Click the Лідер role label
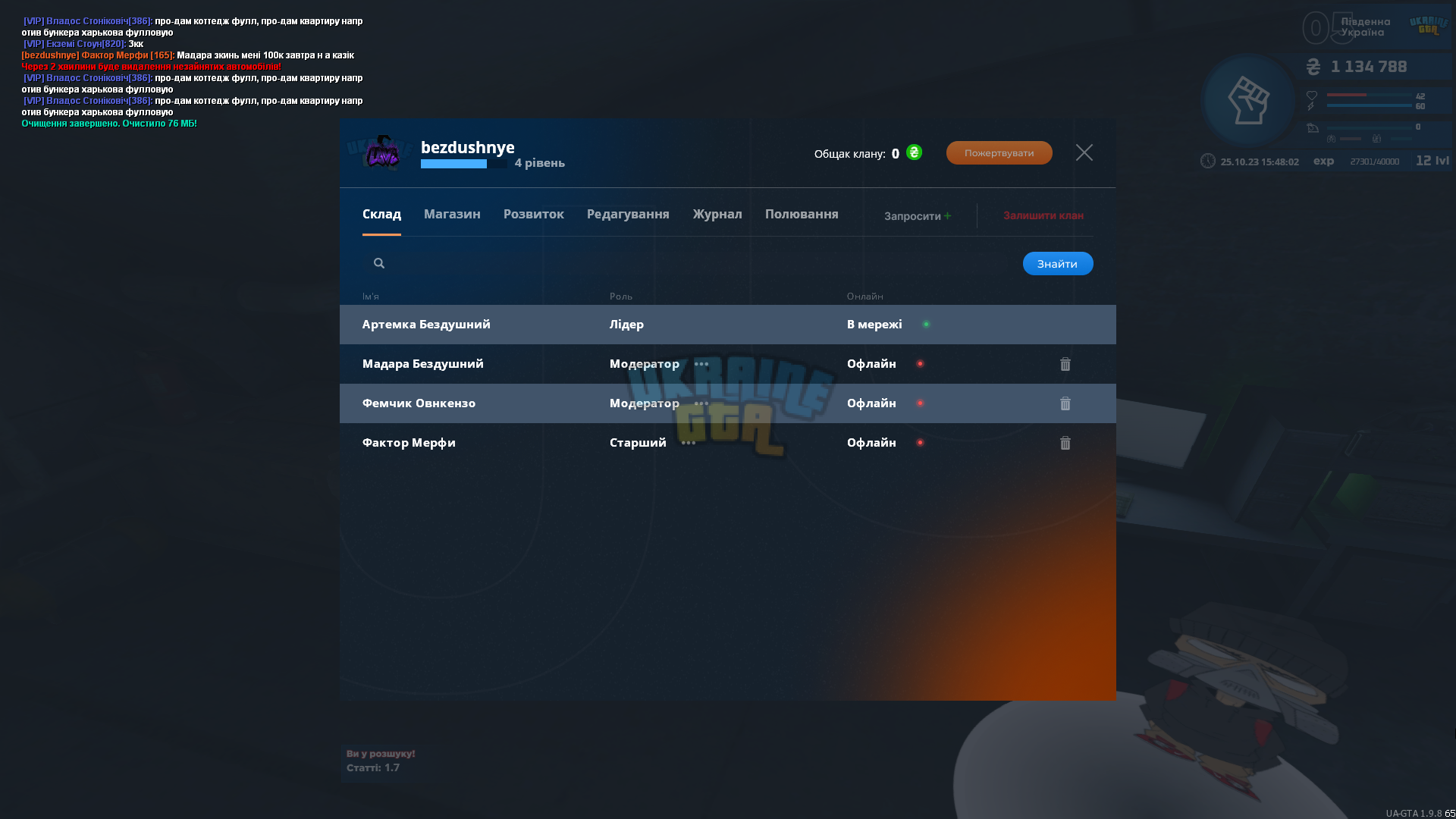 (626, 325)
